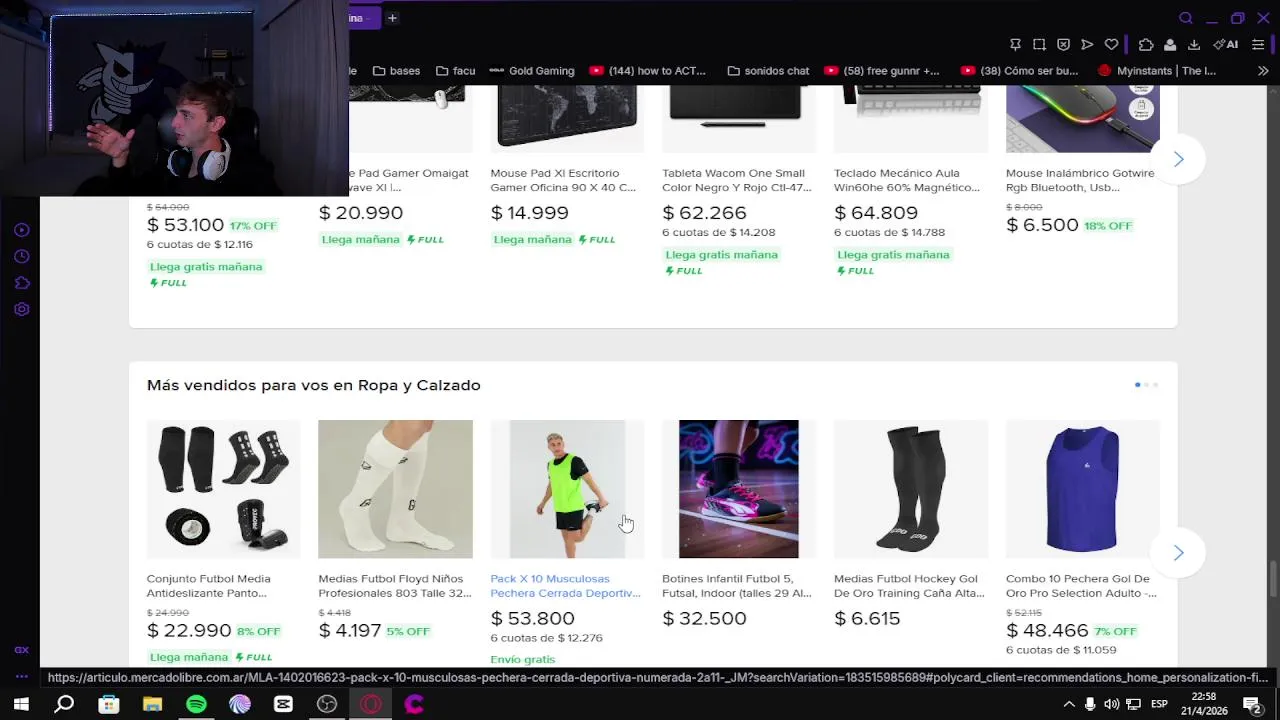Click the taskbar clock showing 22:58
Screen dimensions: 1280x720
point(1204,697)
